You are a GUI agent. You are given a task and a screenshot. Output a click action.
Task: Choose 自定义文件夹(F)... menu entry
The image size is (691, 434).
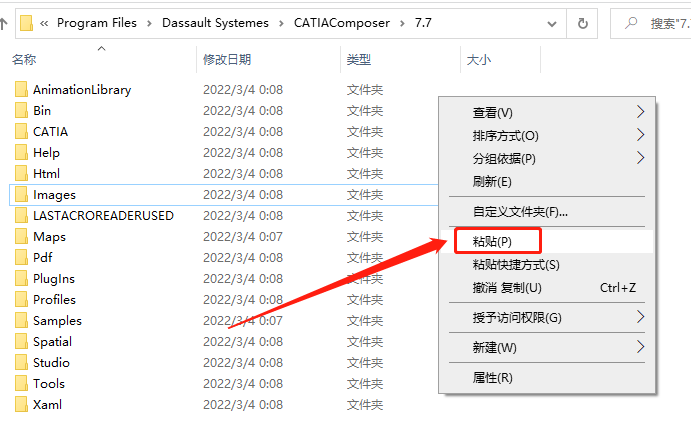pyautogui.click(x=546, y=212)
